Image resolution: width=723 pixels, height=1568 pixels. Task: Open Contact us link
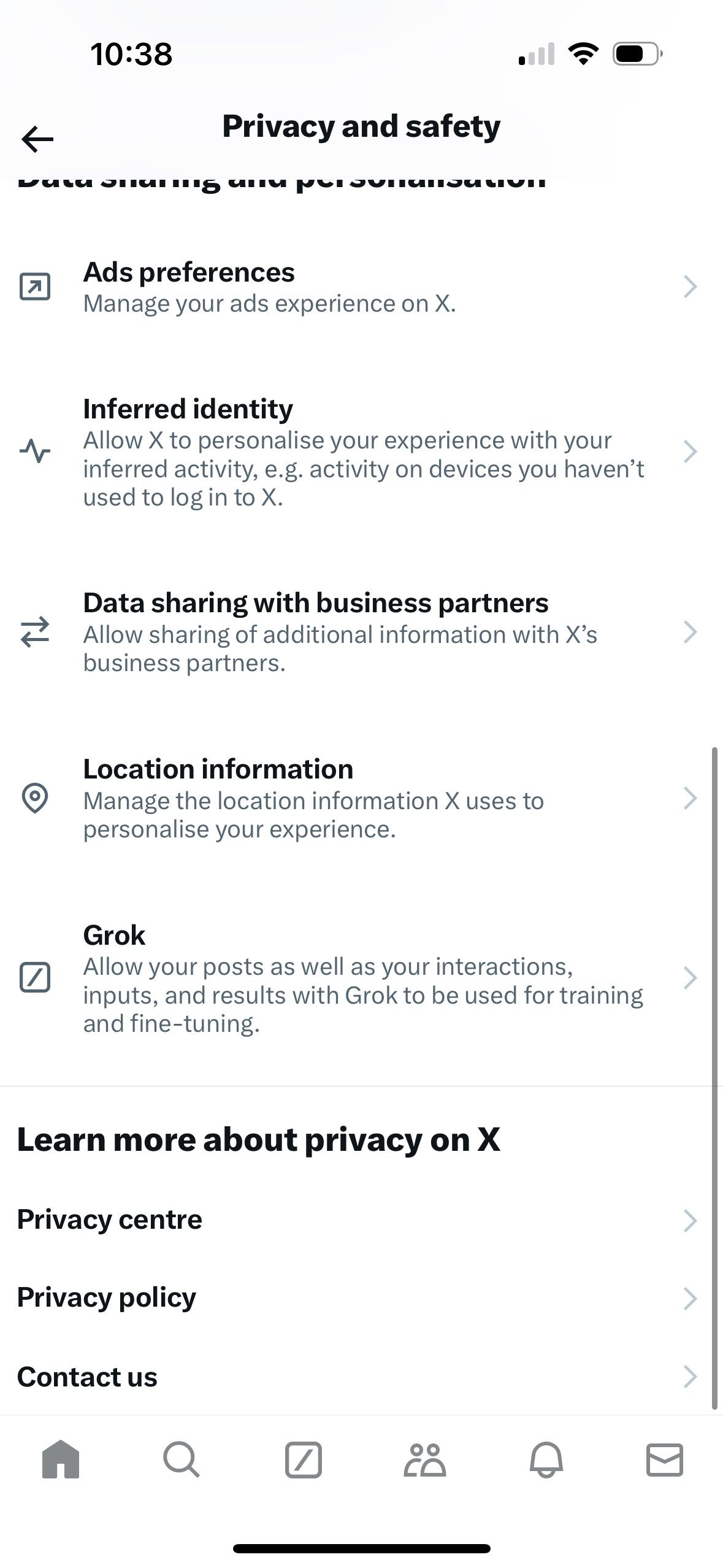point(88,1377)
